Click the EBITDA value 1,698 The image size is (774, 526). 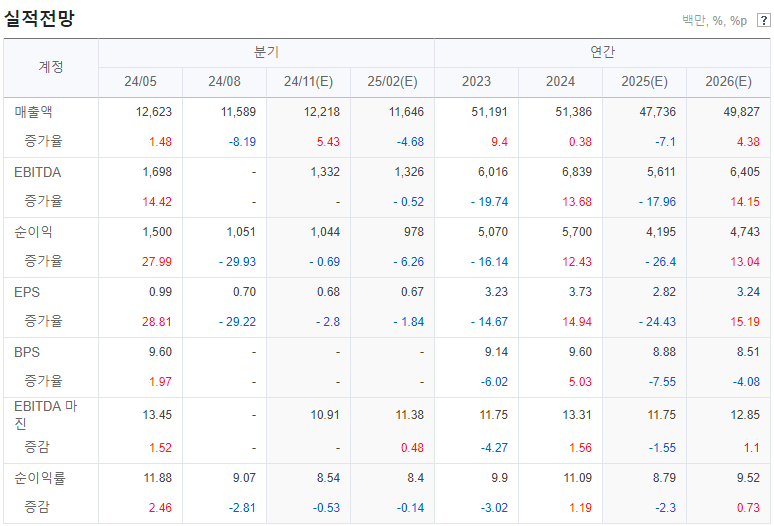[157, 172]
